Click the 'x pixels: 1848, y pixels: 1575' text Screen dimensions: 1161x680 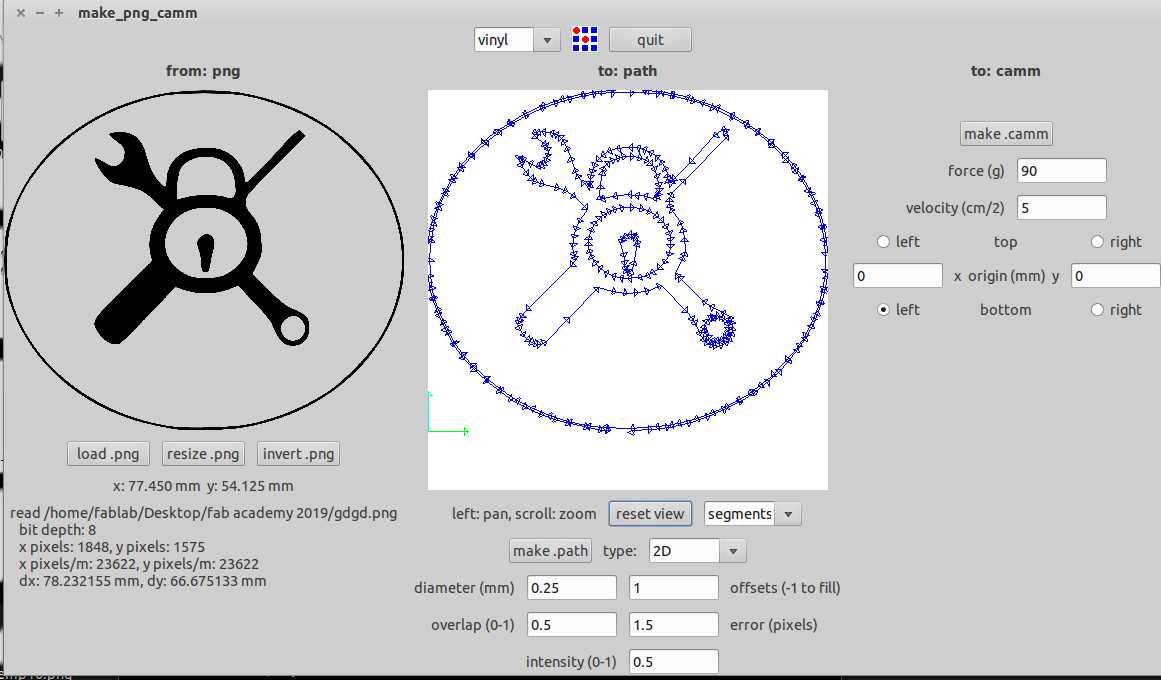pos(111,547)
